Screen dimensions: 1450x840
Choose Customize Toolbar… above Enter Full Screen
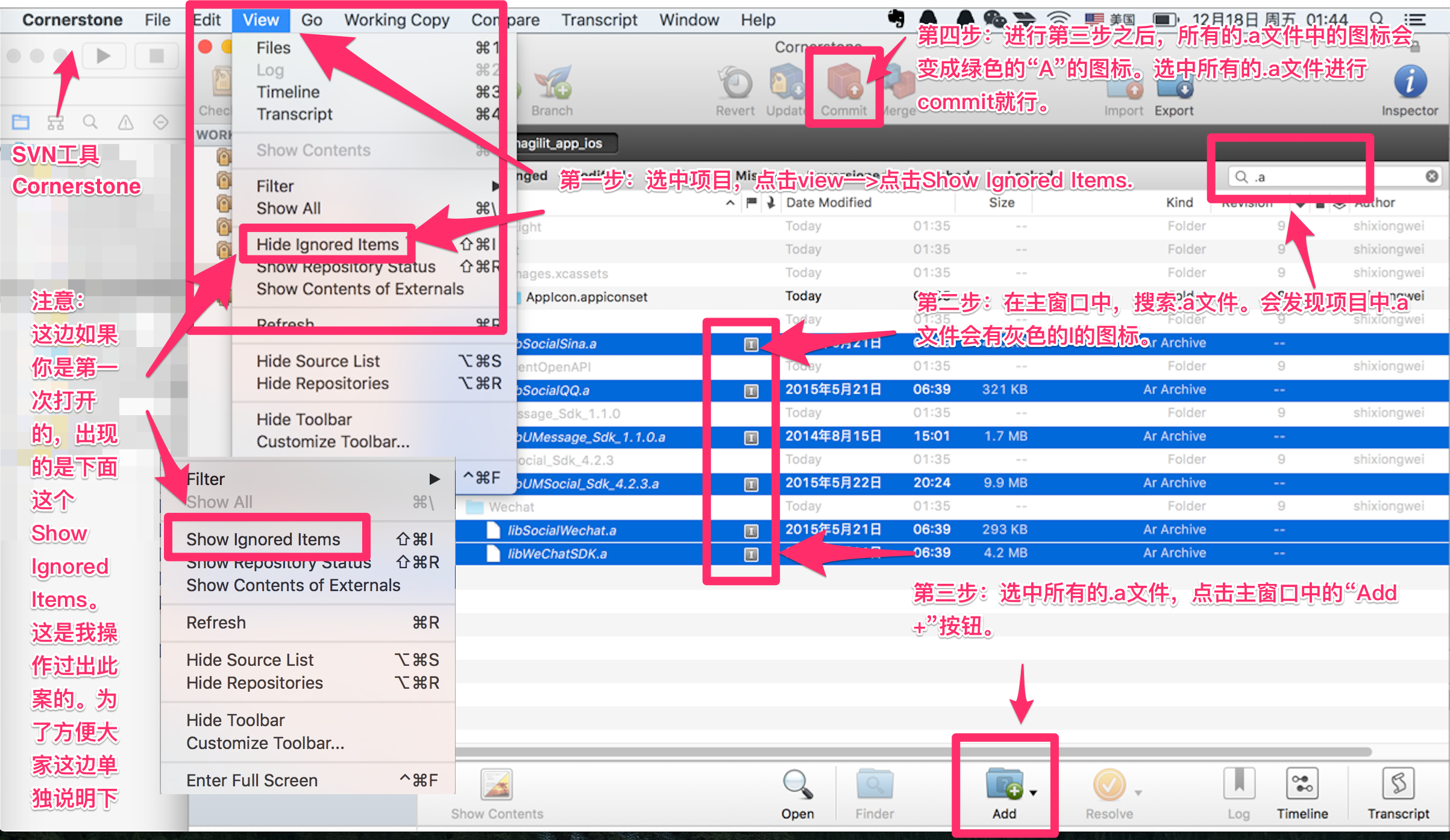click(309, 743)
